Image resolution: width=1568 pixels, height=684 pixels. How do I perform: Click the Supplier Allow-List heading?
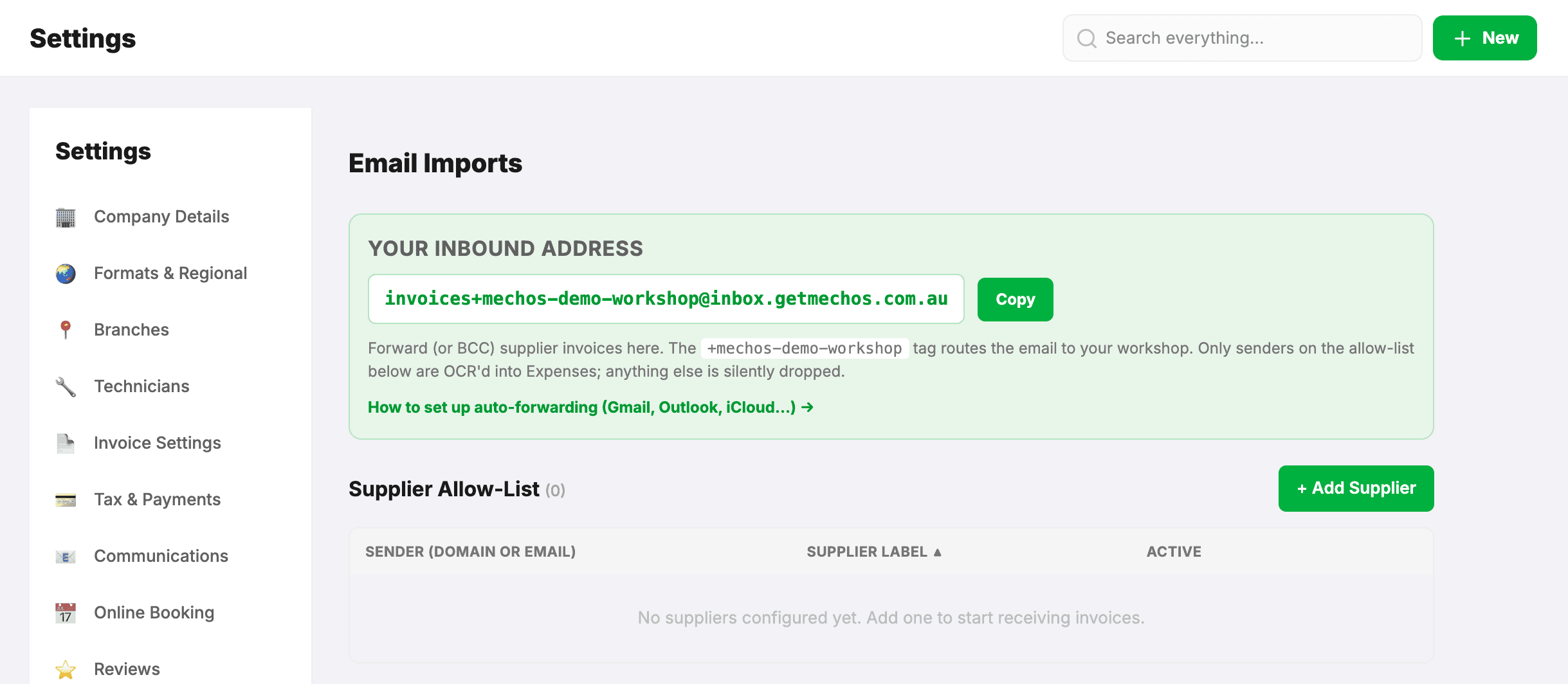point(444,489)
